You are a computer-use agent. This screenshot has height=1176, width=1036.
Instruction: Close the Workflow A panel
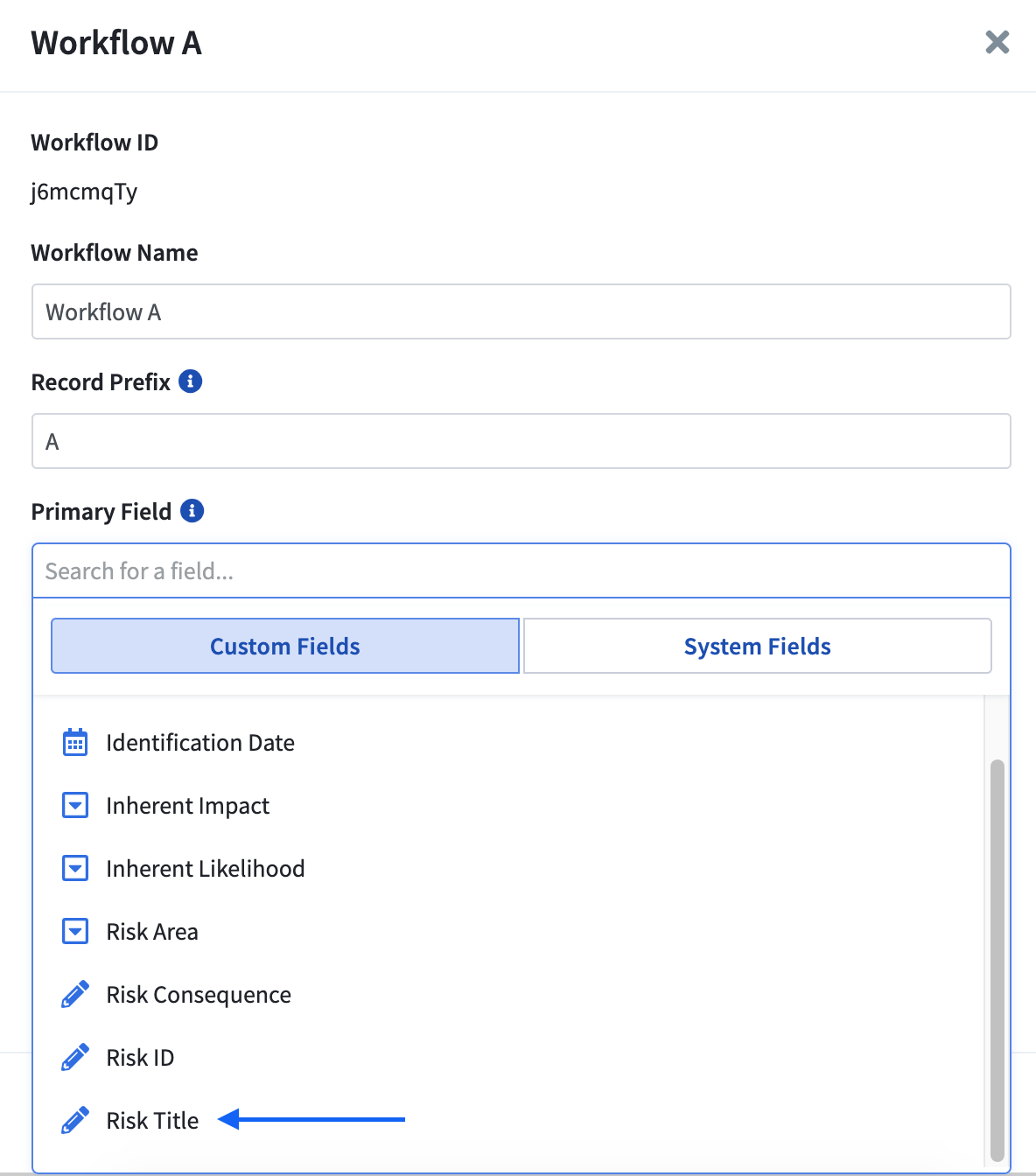(997, 42)
